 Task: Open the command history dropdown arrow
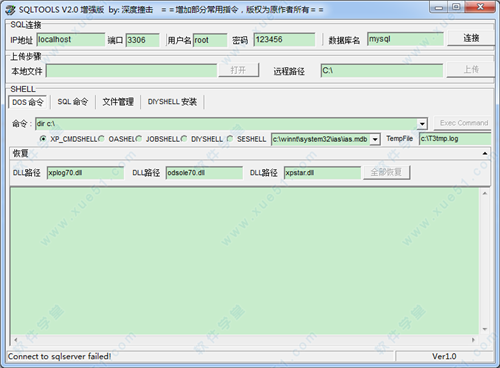pos(422,124)
